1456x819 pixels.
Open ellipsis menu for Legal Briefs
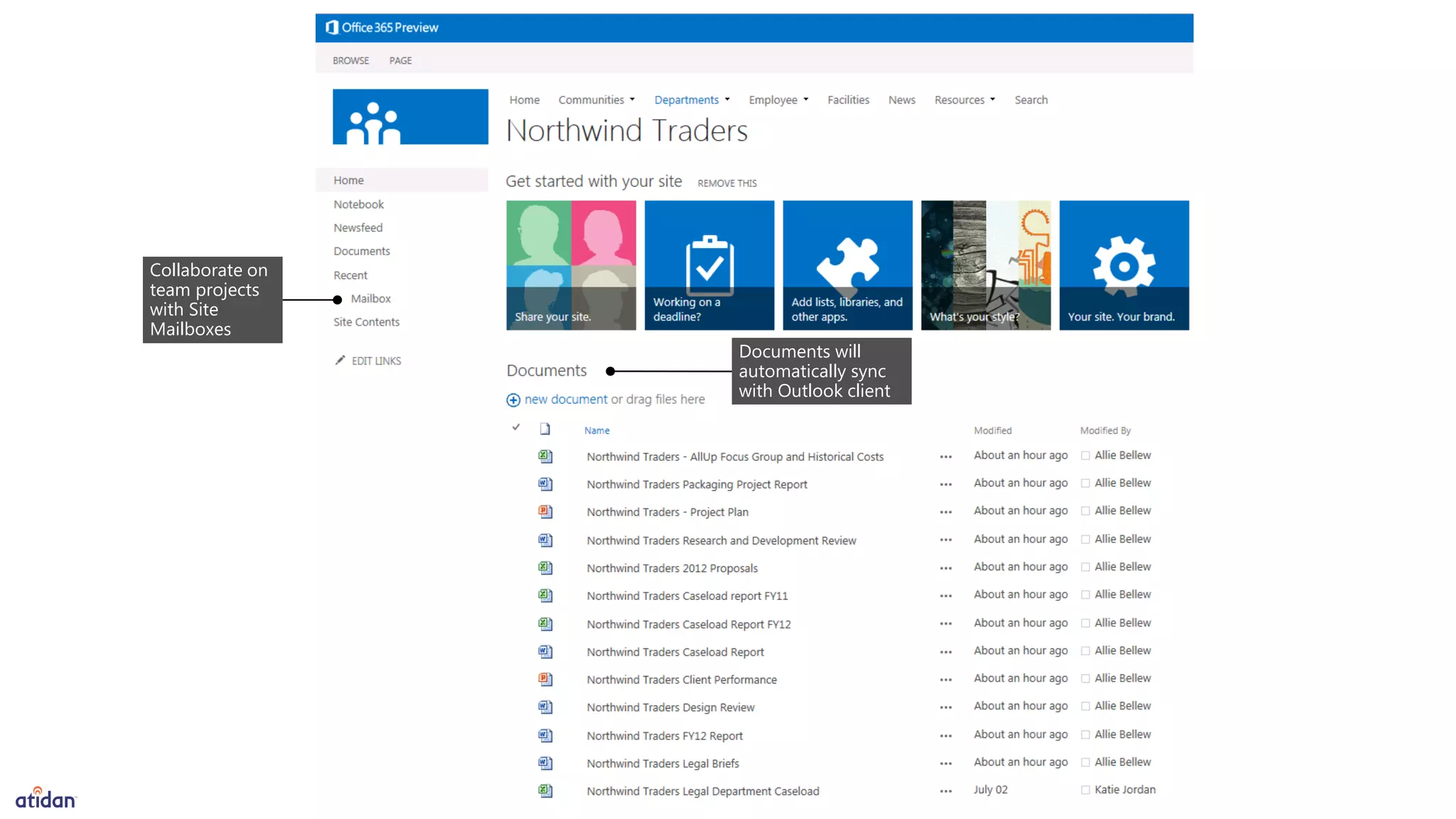(946, 764)
